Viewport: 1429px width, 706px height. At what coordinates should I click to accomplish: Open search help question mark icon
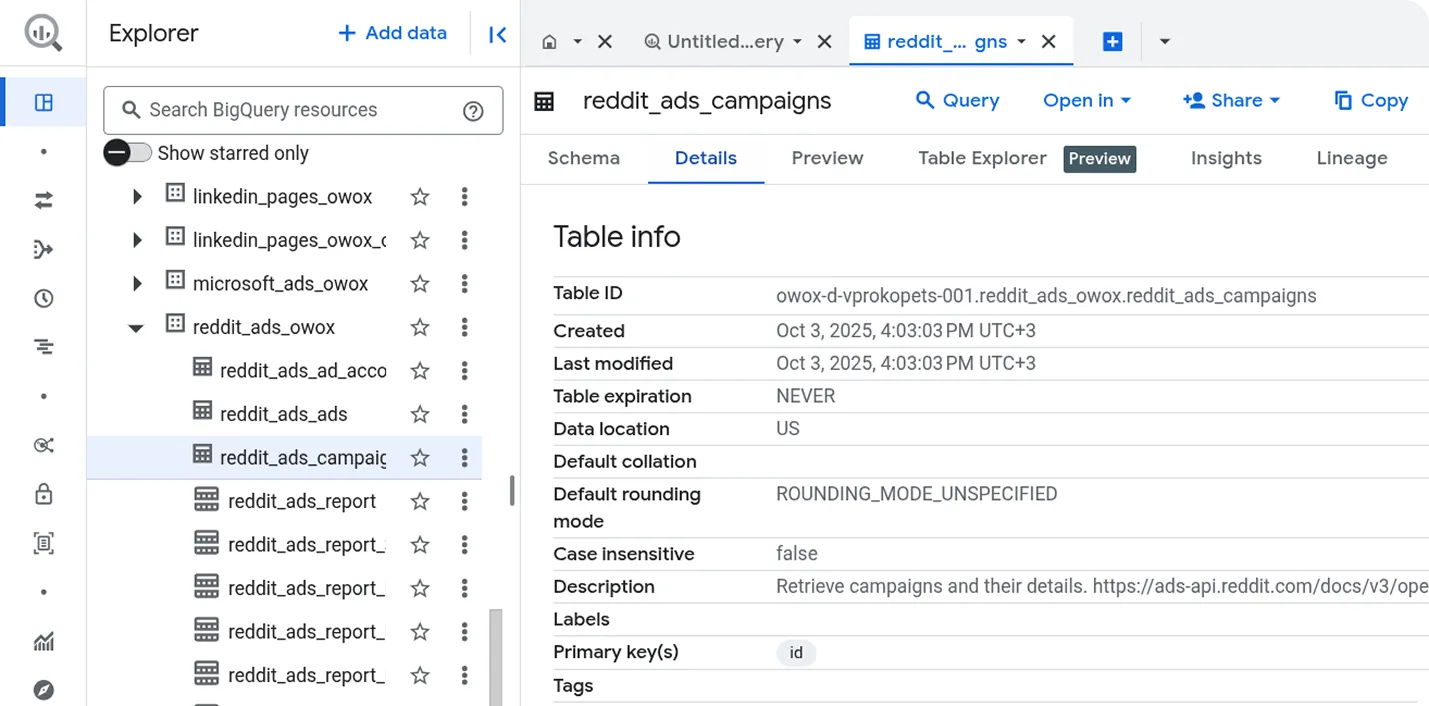473,111
